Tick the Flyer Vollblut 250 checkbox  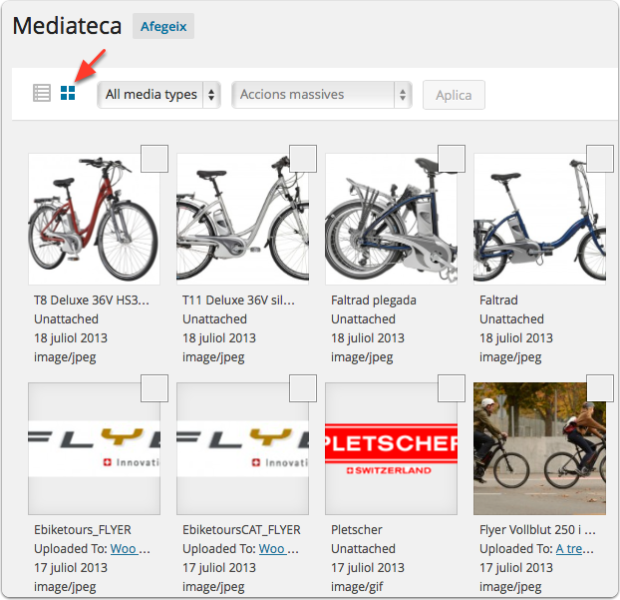point(600,388)
